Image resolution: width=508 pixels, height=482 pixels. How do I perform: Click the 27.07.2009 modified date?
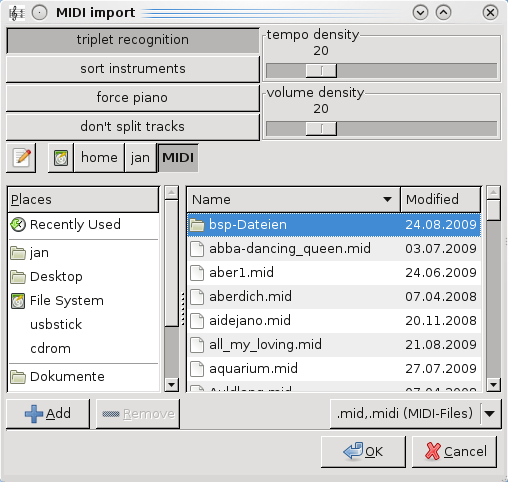(x=441, y=369)
